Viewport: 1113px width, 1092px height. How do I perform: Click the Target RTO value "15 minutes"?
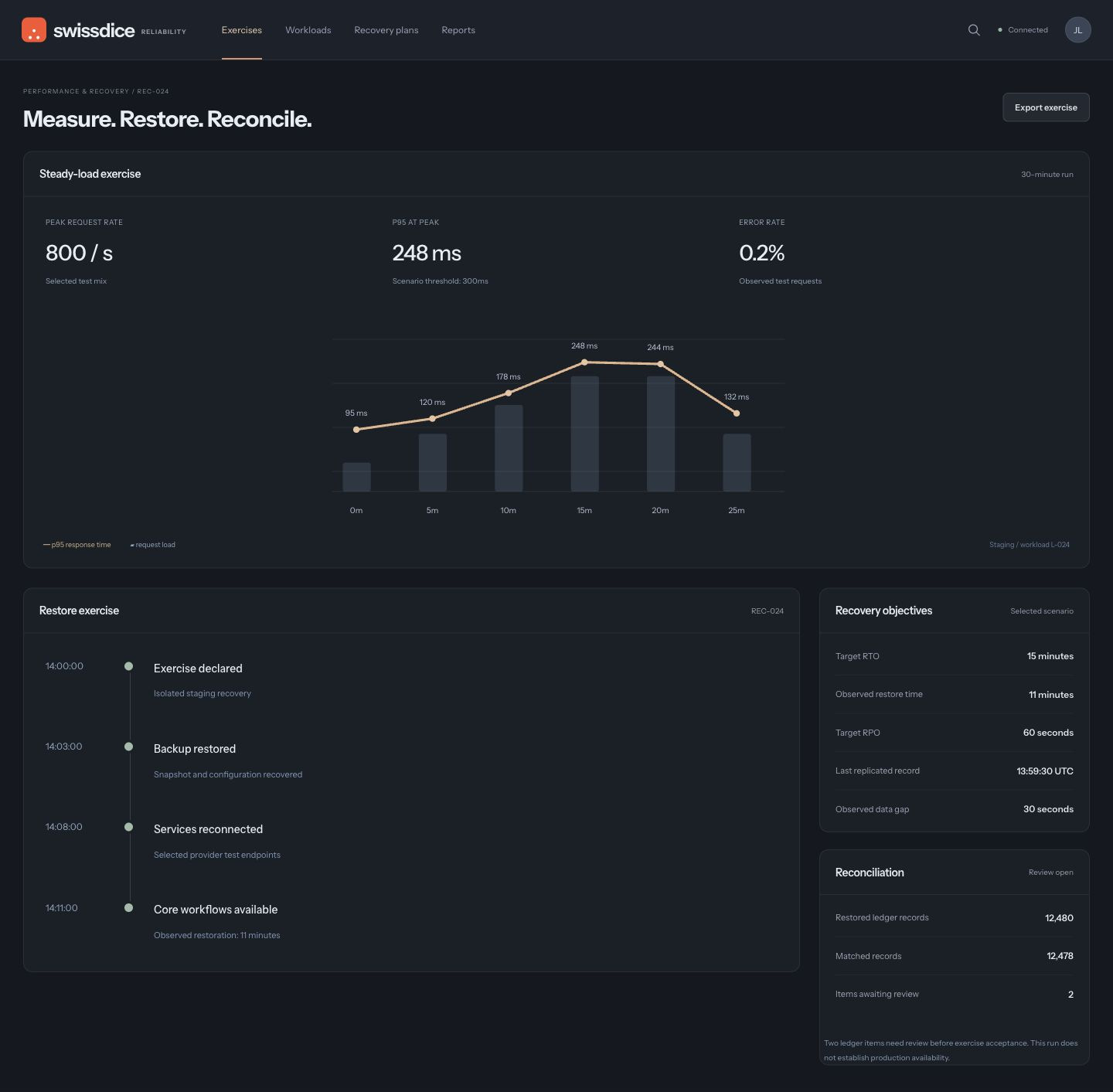[1050, 656]
